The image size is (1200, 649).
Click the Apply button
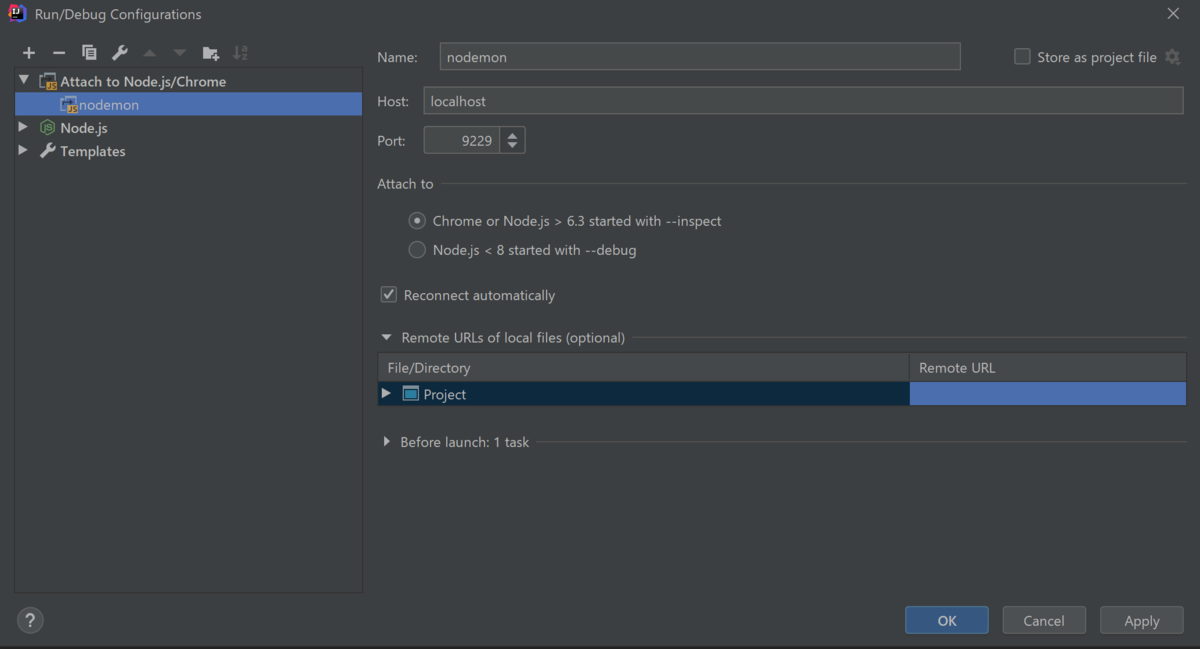click(x=1141, y=620)
